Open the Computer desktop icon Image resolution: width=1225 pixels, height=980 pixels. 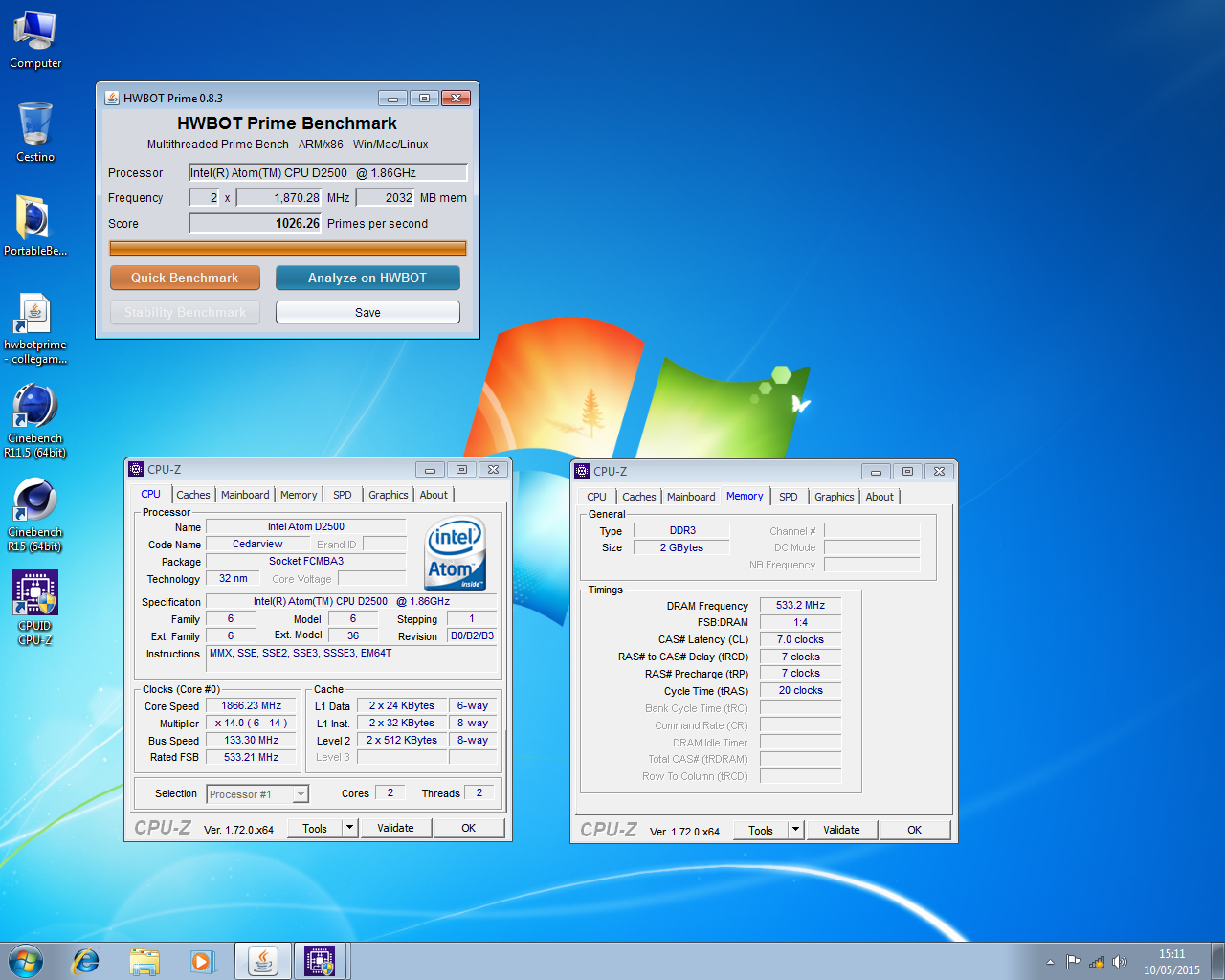pos(35,39)
